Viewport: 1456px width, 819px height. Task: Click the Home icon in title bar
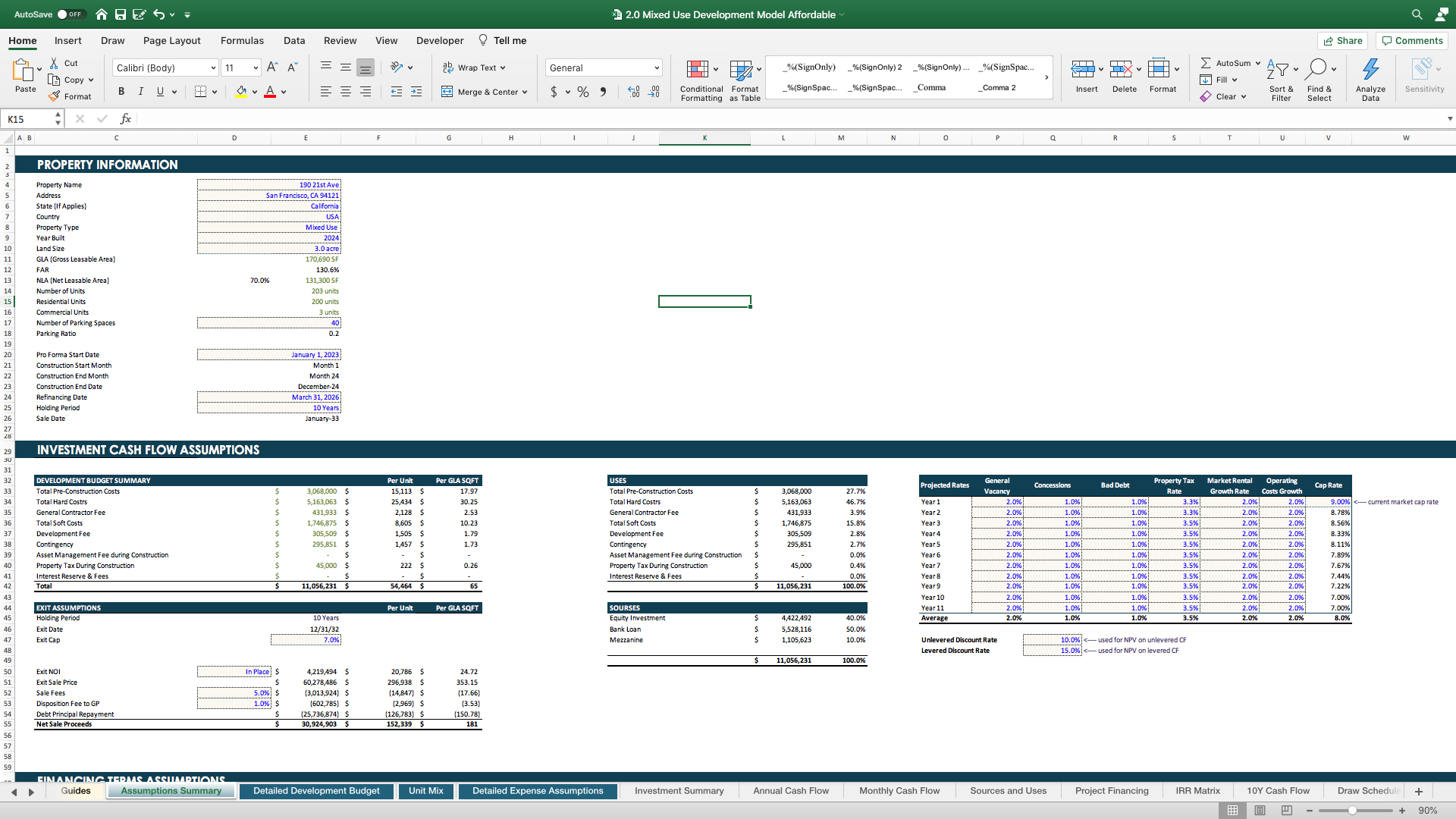click(102, 14)
